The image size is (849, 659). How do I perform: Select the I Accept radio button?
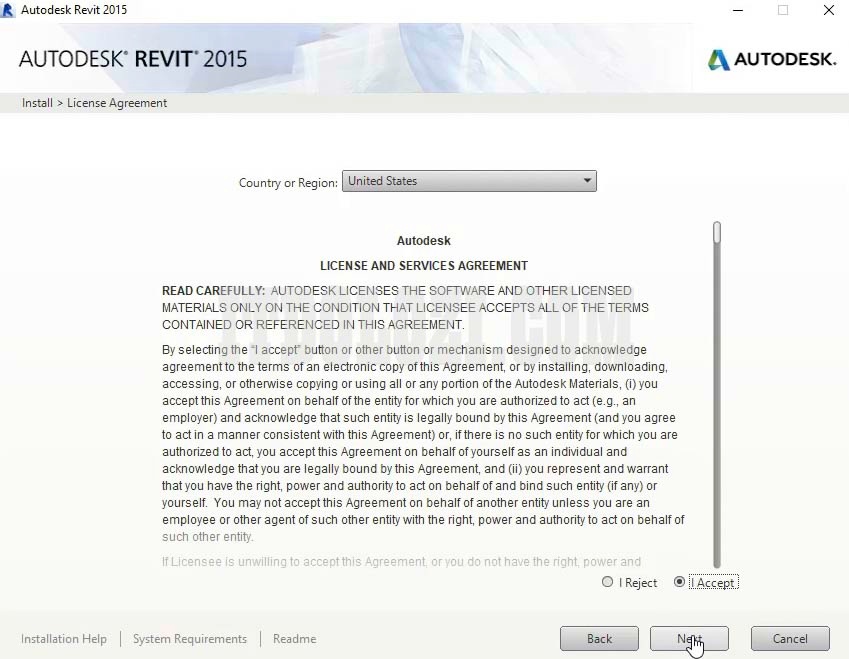pyautogui.click(x=679, y=582)
